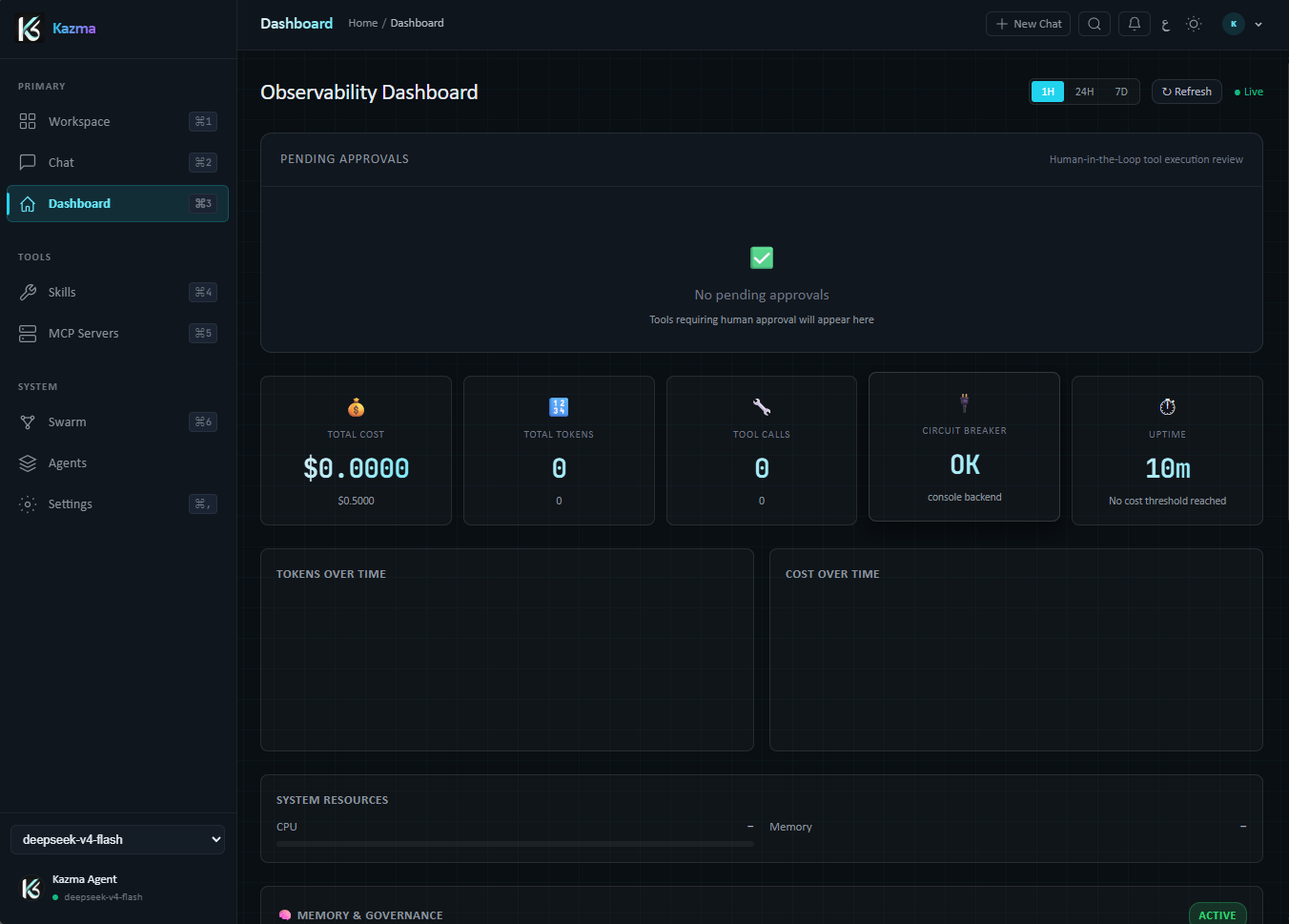Open MCP Servers from the sidebar
Screen dimensions: 1289x924
[x=117, y=333]
